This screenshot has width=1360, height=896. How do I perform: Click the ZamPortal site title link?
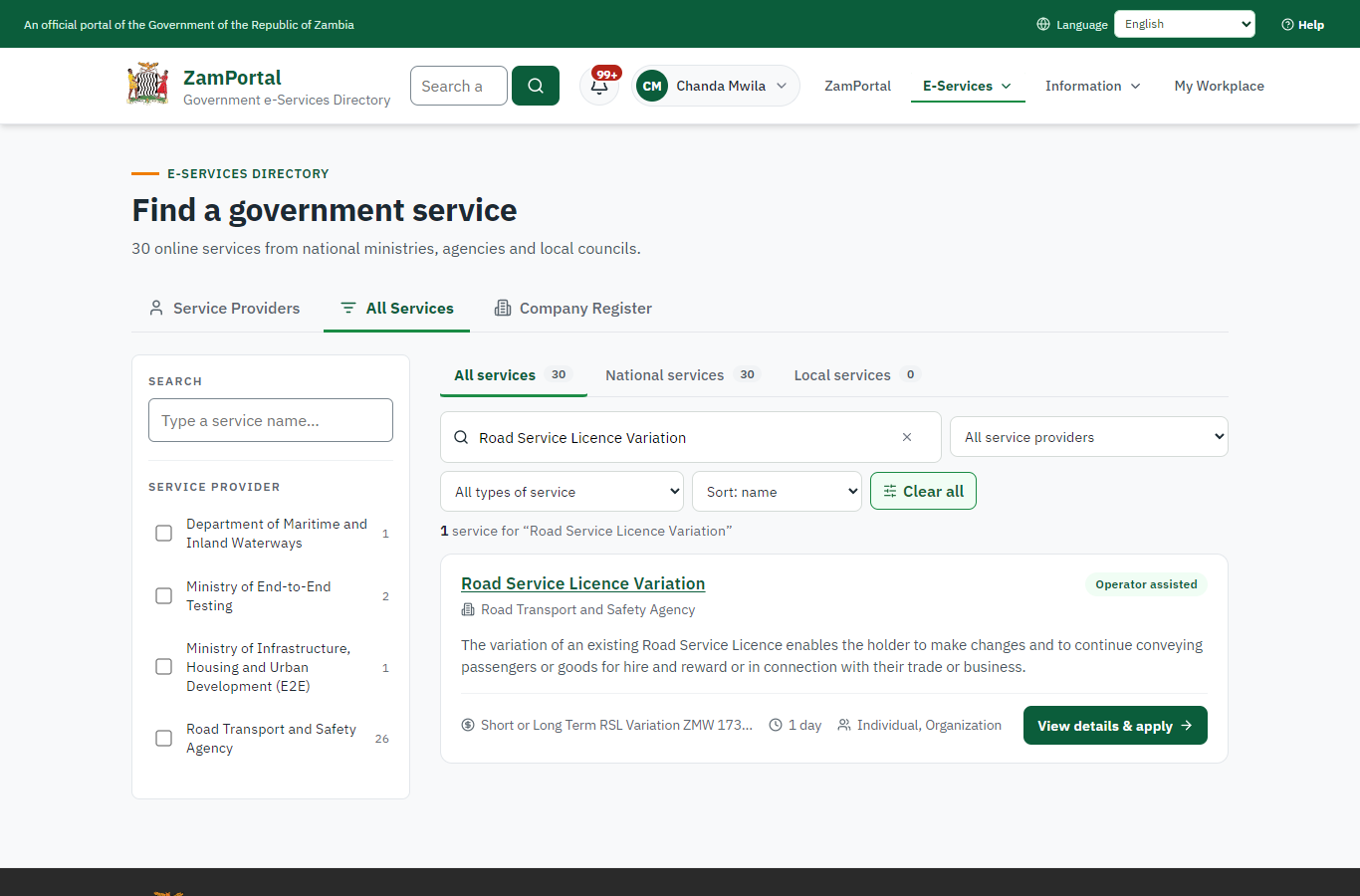point(232,78)
